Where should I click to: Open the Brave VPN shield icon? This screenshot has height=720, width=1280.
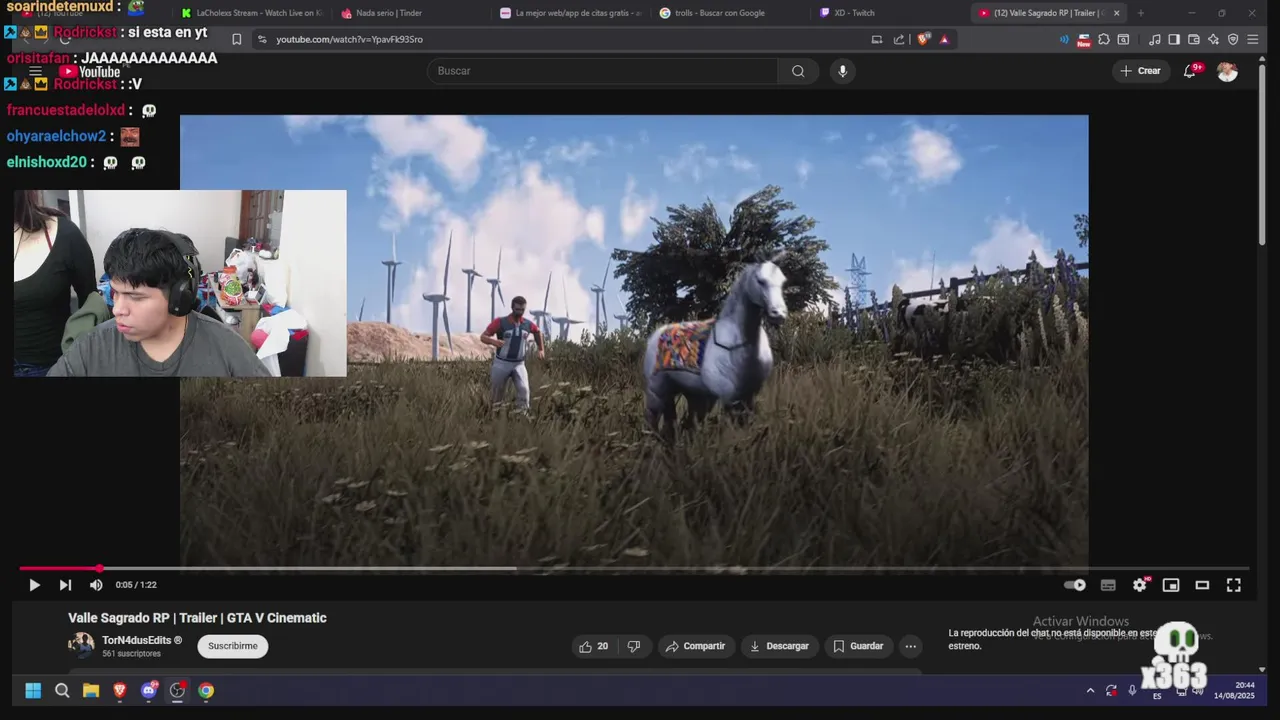1233,39
